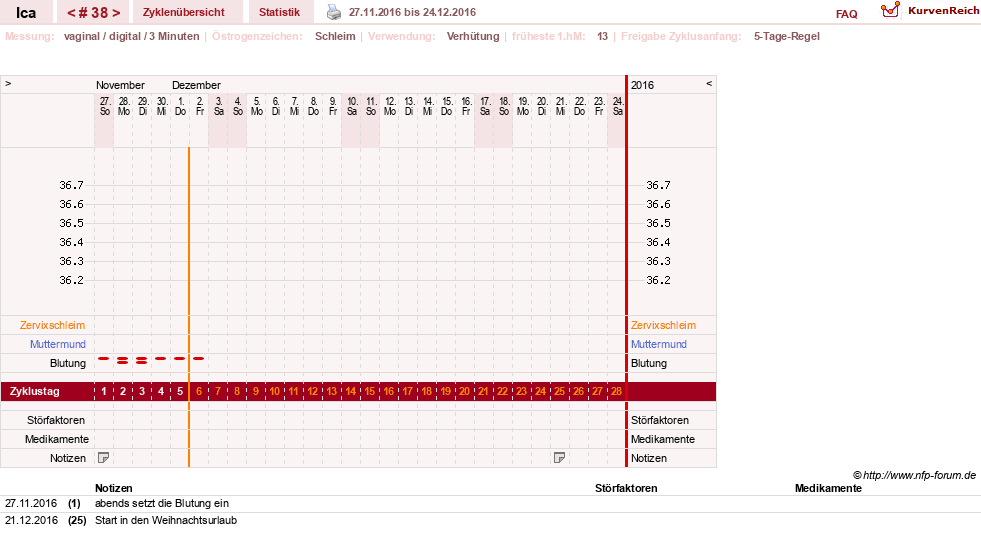
Task: Click the '5-Tage-Regel' value
Action: (786, 36)
